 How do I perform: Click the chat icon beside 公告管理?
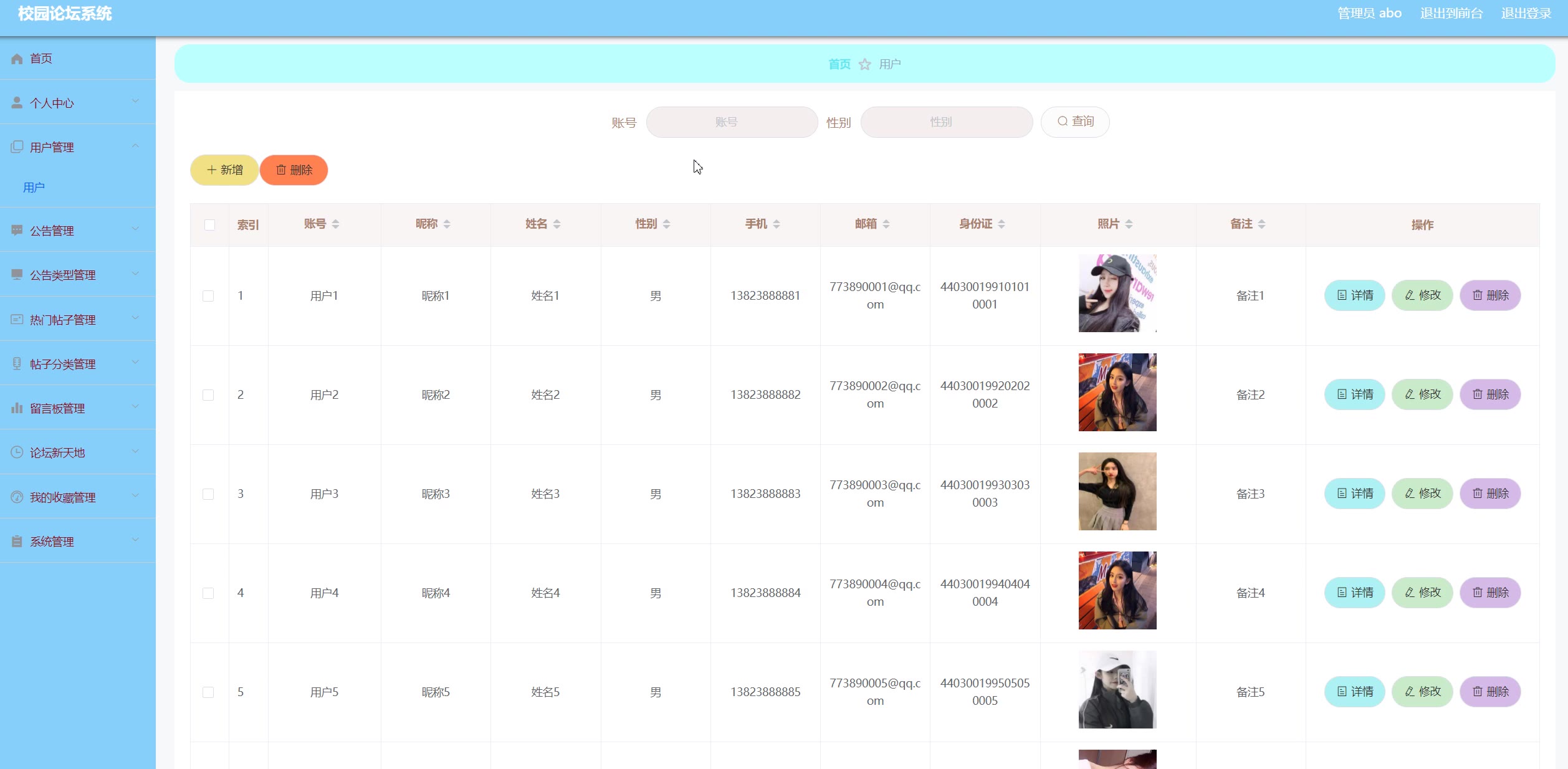17,231
